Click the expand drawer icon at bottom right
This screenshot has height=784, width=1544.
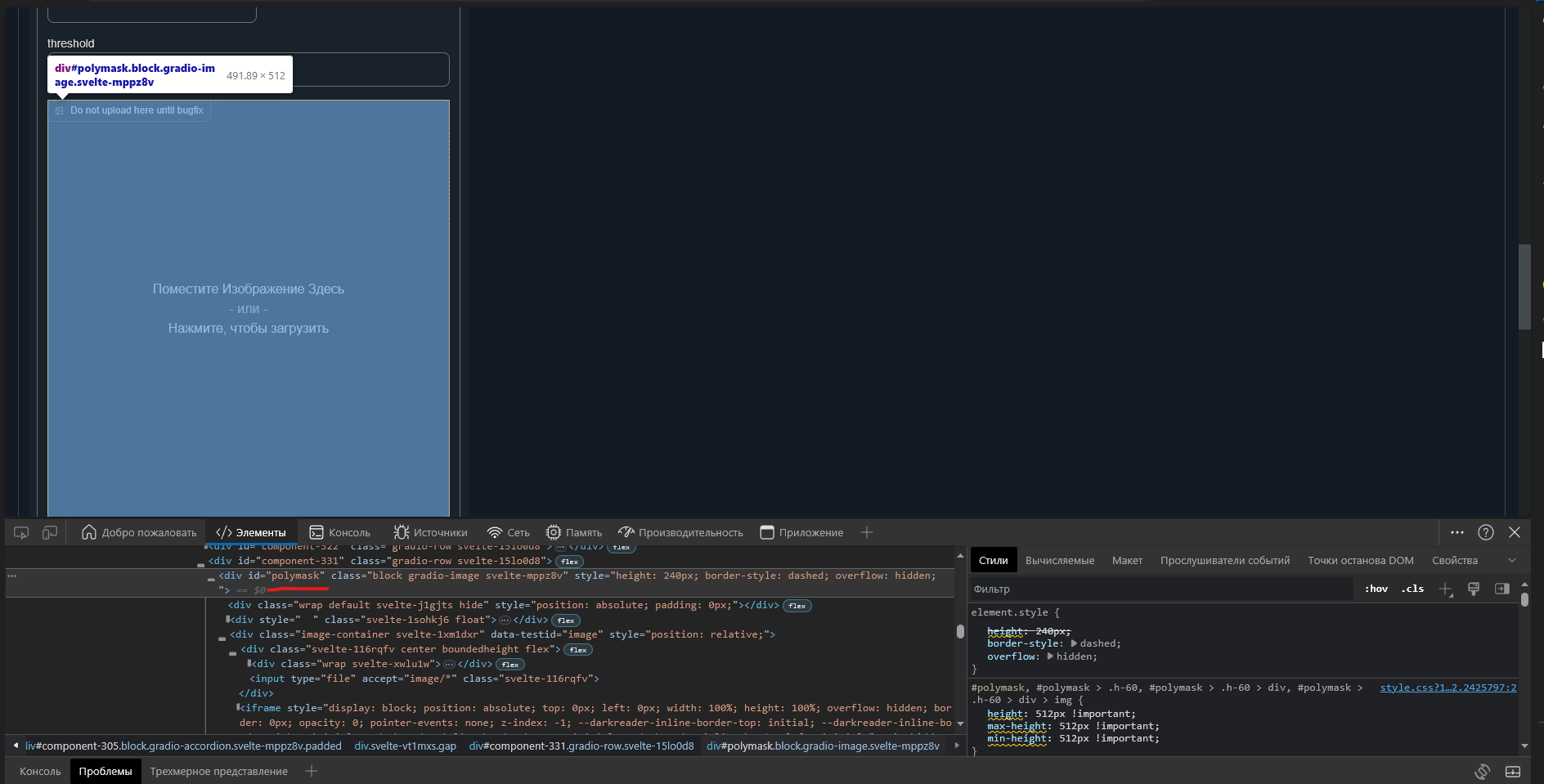[x=1513, y=771]
